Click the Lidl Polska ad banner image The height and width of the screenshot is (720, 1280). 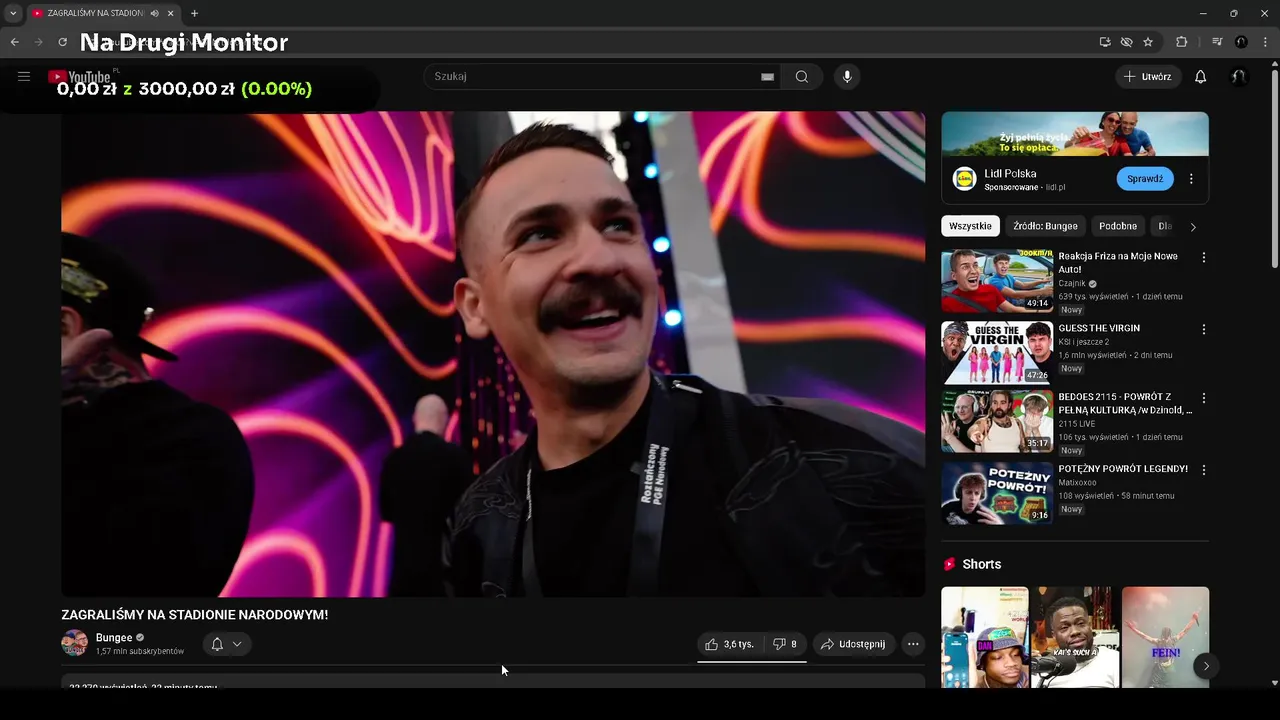(1075, 133)
